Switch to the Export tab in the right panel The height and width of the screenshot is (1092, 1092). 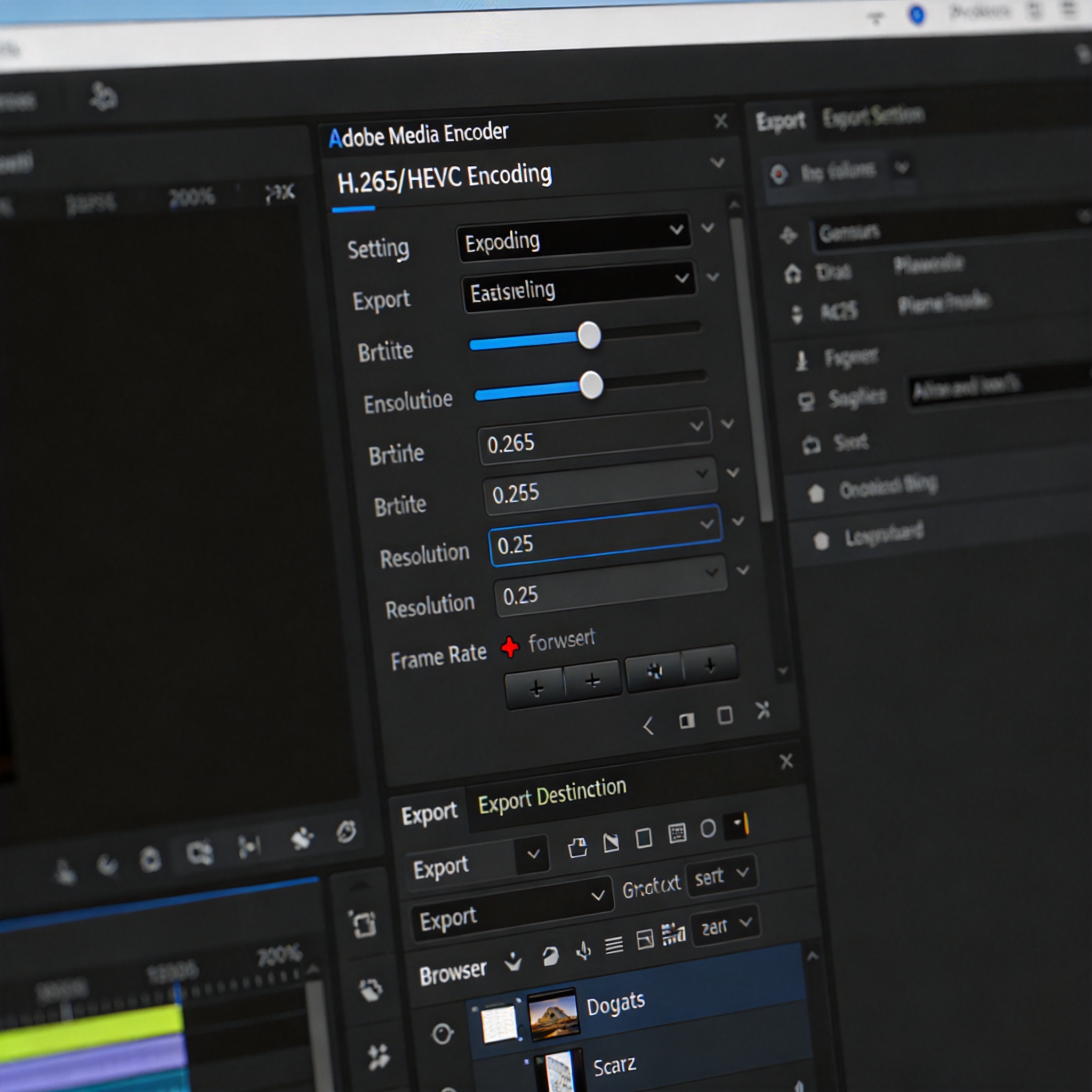click(x=780, y=121)
